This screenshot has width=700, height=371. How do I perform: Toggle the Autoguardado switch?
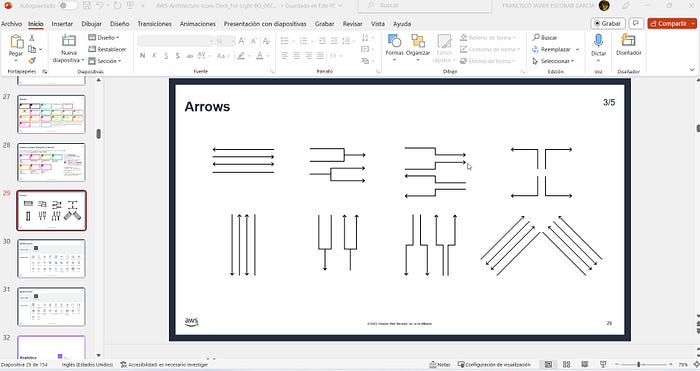pyautogui.click(x=67, y=5)
